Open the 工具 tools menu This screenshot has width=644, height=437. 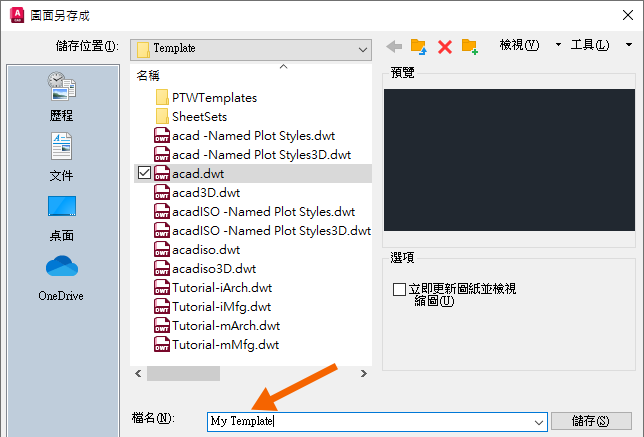click(590, 44)
